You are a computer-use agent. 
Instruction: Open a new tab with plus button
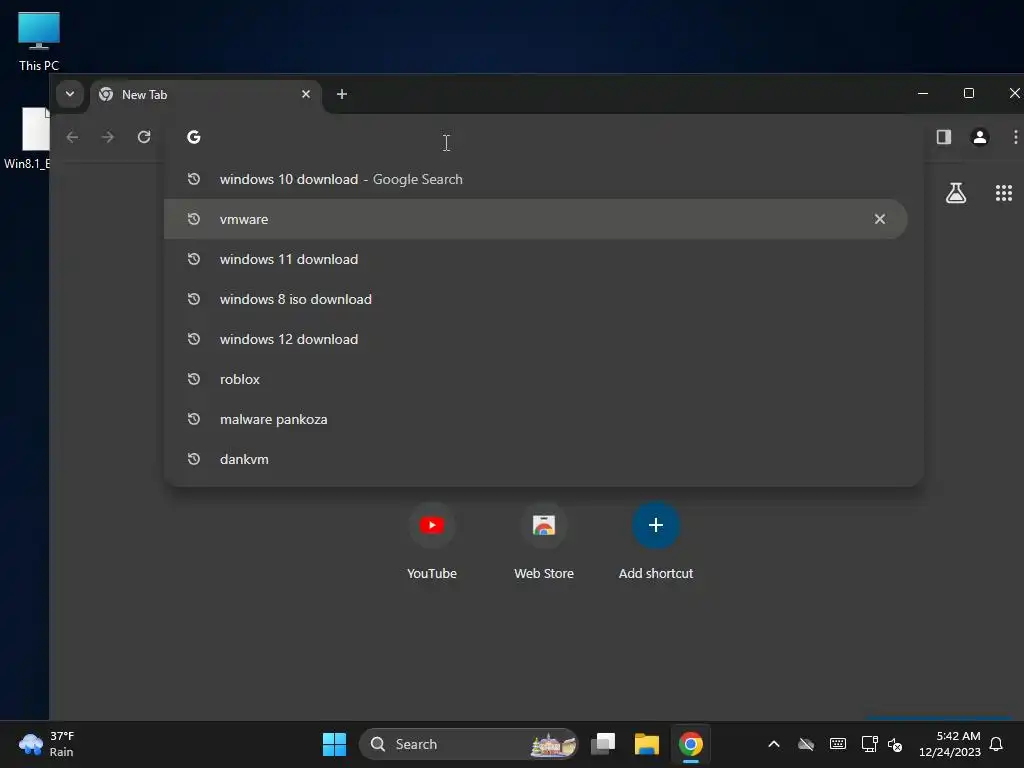pyautogui.click(x=342, y=94)
